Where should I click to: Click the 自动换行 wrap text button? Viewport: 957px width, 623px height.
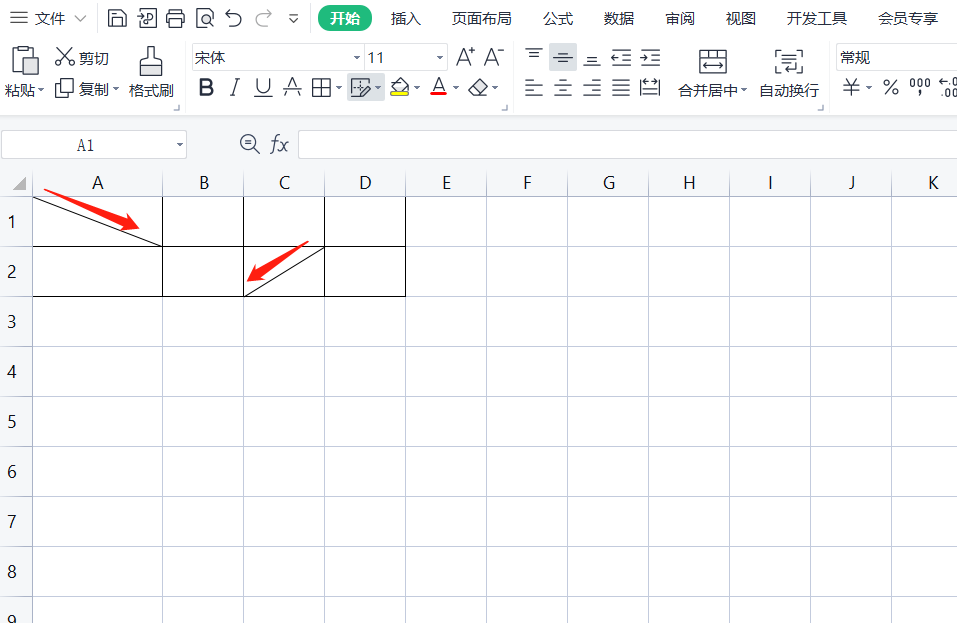789,73
